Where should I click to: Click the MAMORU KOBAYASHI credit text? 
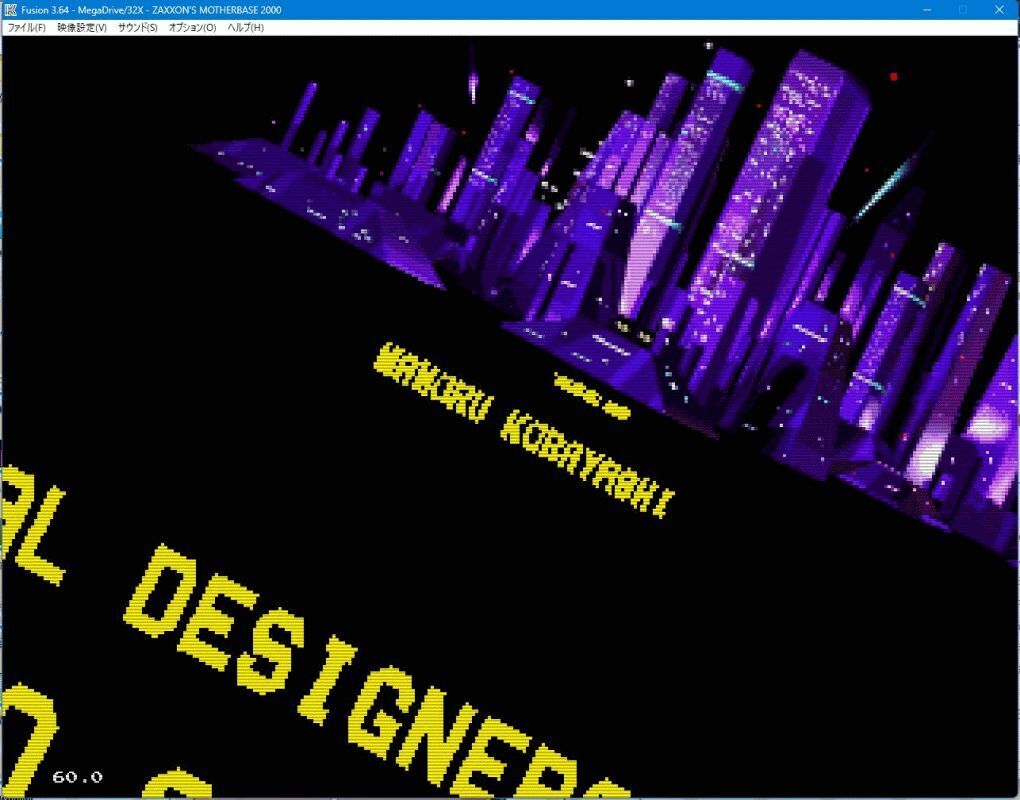(524, 429)
